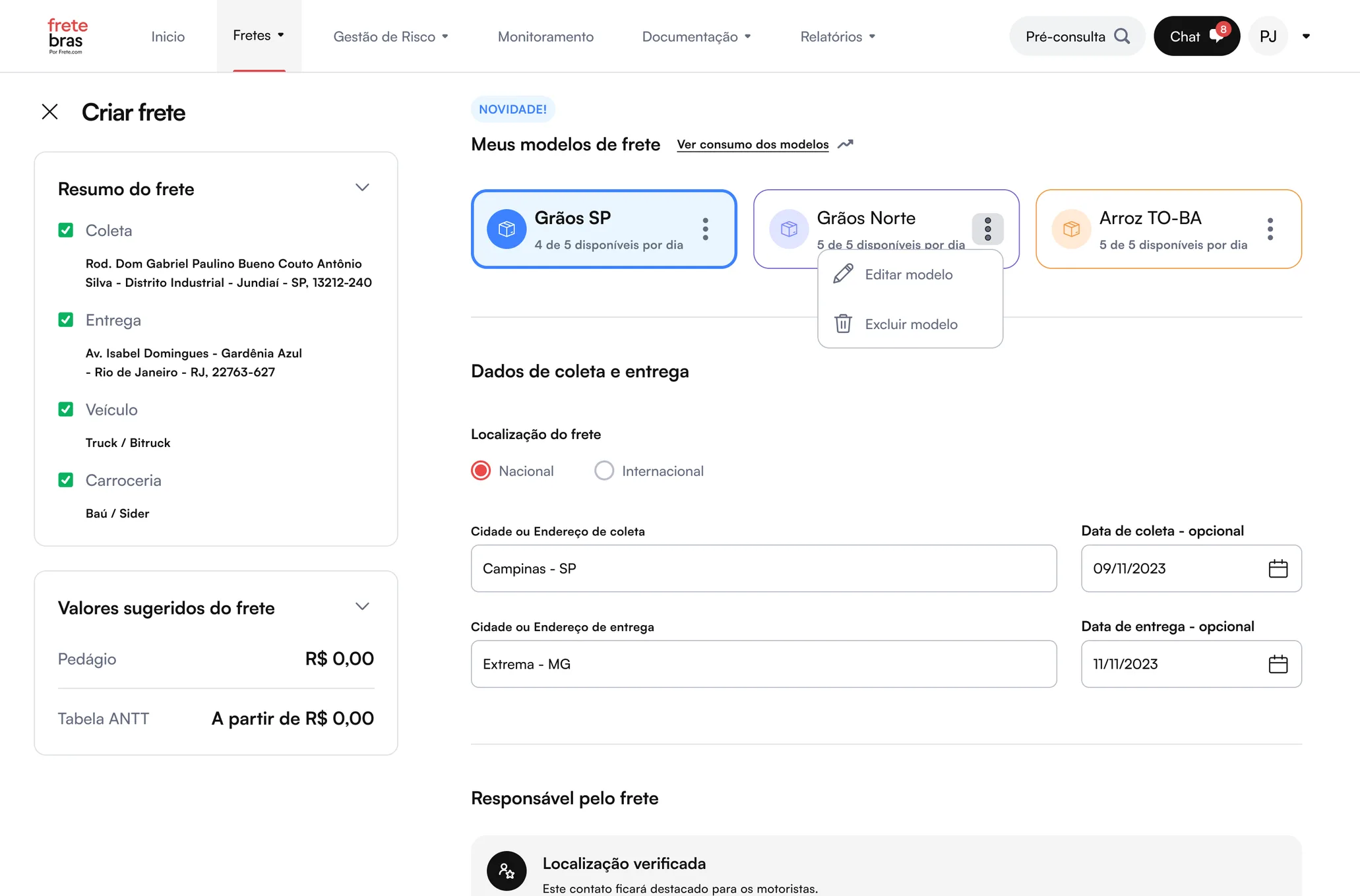Collapse the Valores sugeridos do frete section

pos(362,606)
